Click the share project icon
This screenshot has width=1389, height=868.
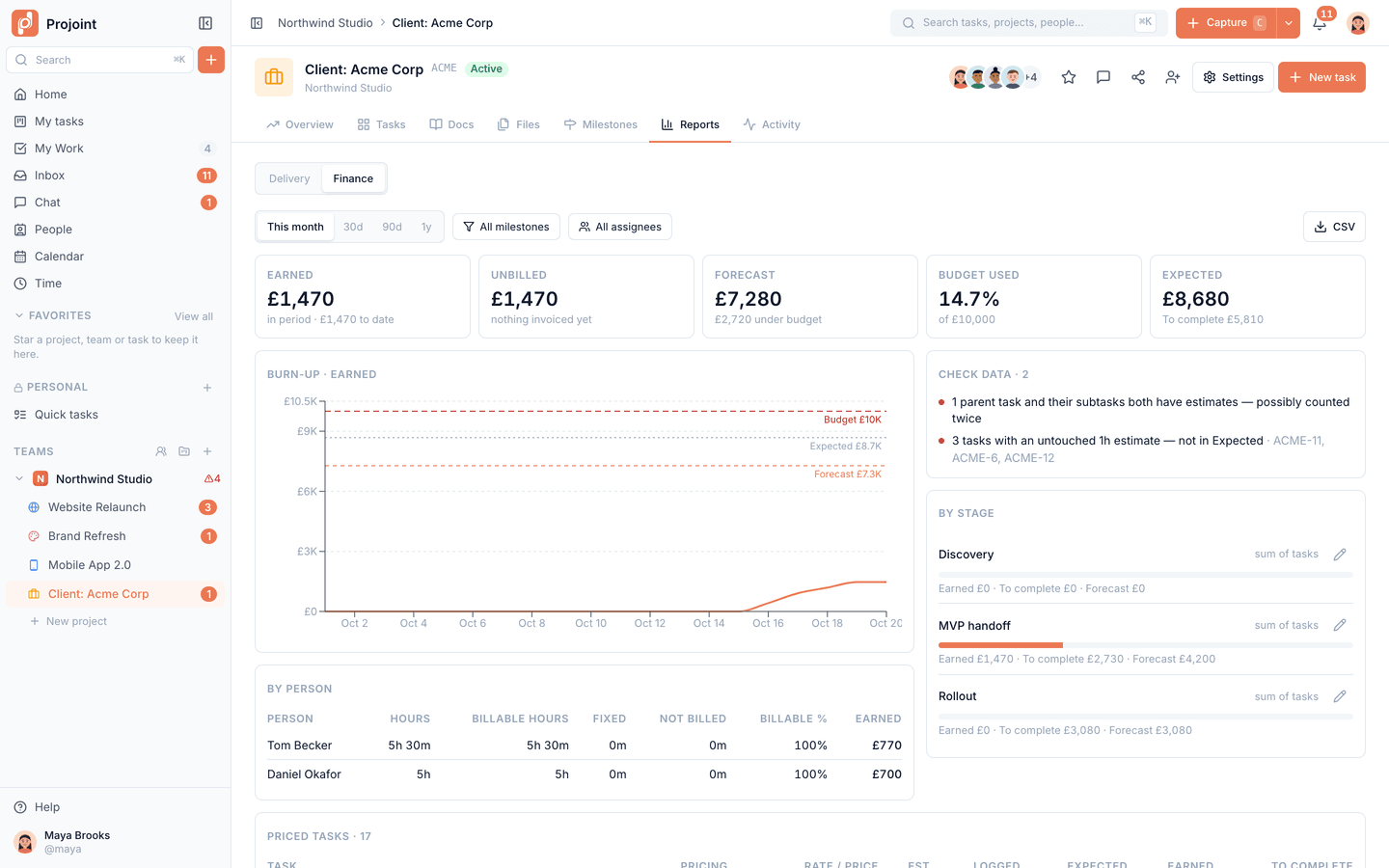pos(1138,77)
